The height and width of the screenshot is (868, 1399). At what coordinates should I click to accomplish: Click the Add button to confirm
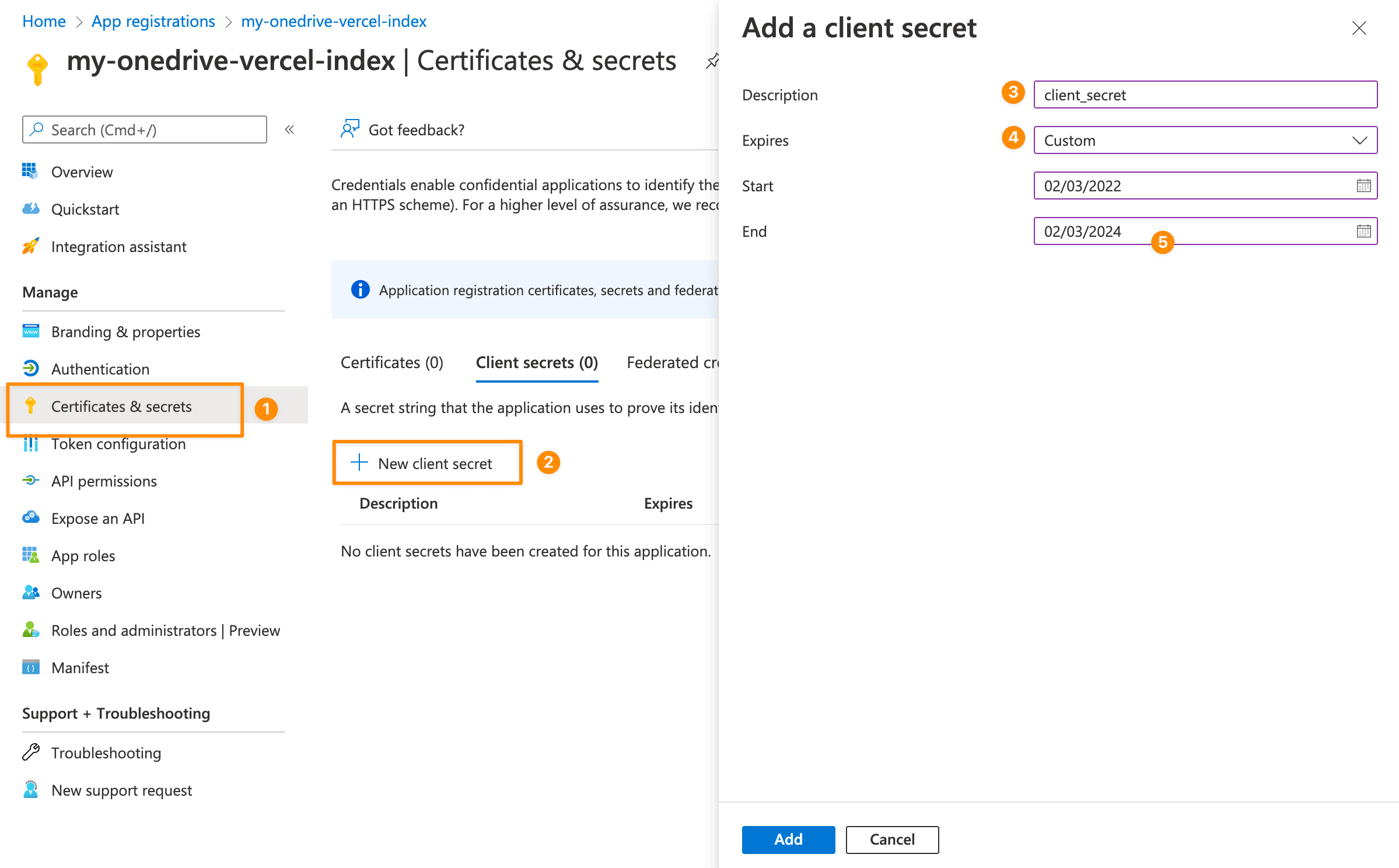coord(789,839)
